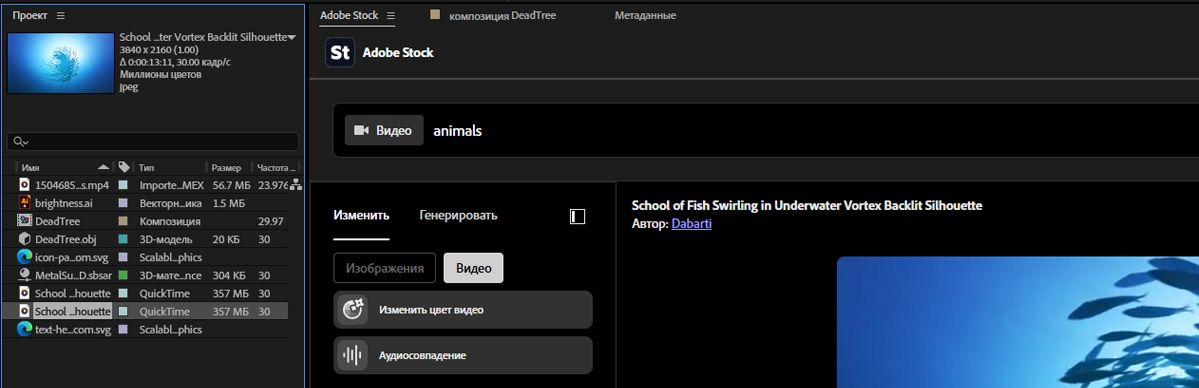This screenshot has width=1199, height=388.
Task: Click the text-he...com.svg Edge file icon
Action: pos(24,329)
